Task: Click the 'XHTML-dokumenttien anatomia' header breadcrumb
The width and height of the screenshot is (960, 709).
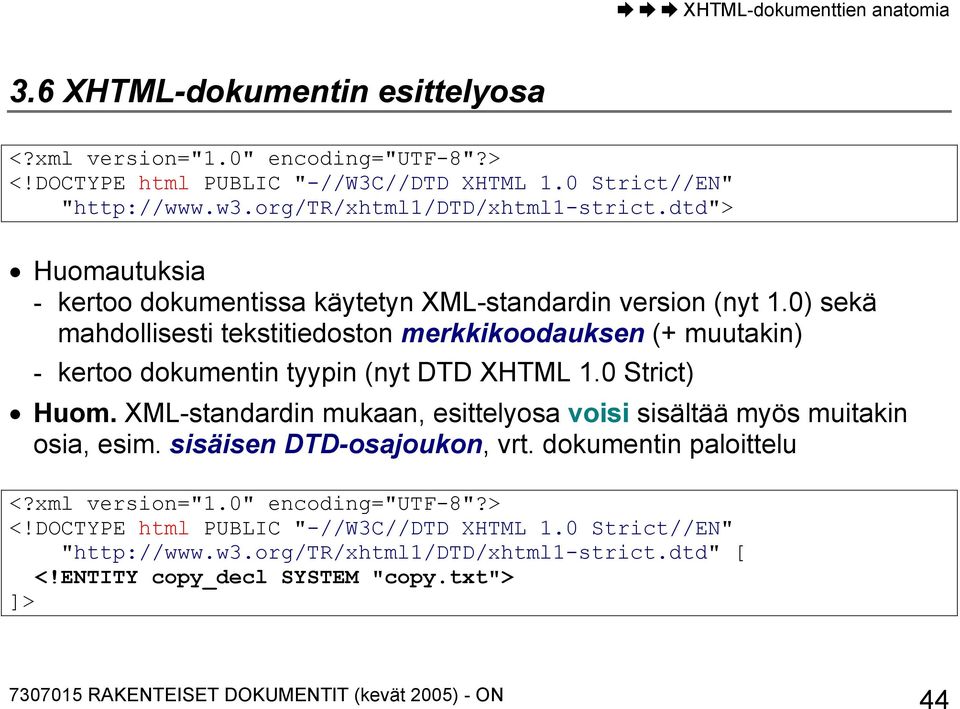Action: coord(816,10)
